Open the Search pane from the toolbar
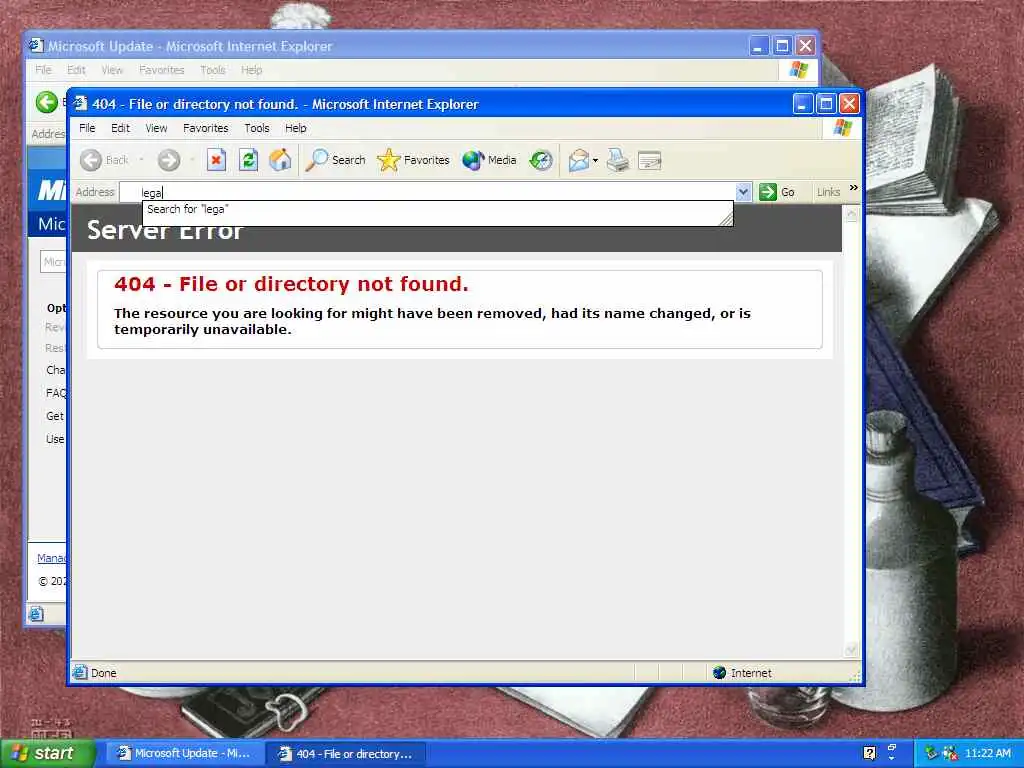 click(x=336, y=160)
